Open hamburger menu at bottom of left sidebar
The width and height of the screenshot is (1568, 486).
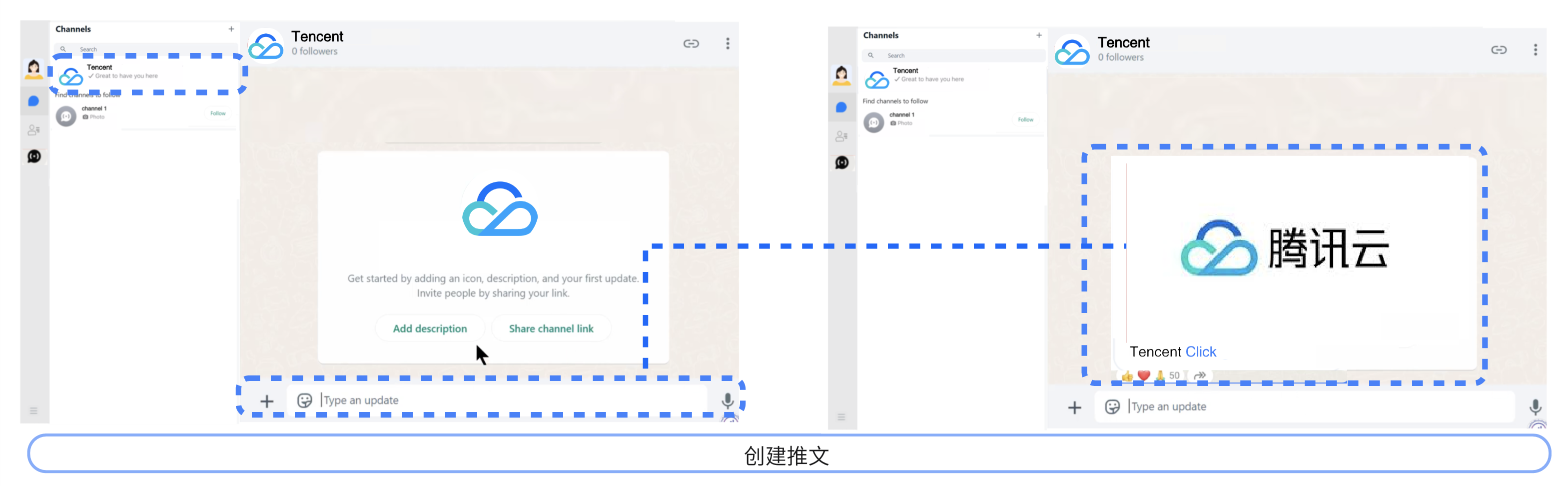(33, 410)
